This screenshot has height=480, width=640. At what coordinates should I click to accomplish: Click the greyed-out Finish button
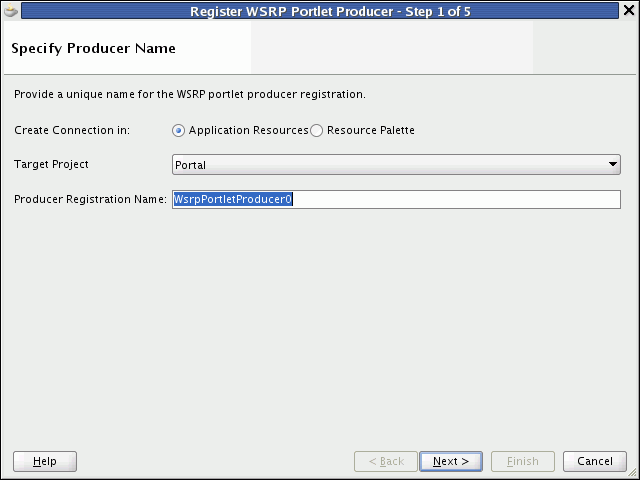pos(523,461)
